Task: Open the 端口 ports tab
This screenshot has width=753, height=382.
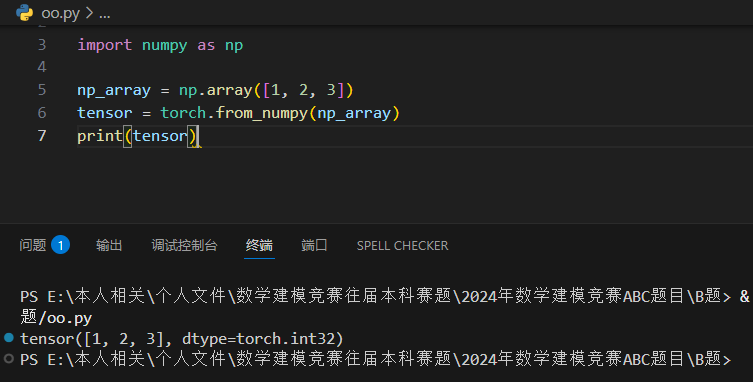Action: (x=315, y=245)
